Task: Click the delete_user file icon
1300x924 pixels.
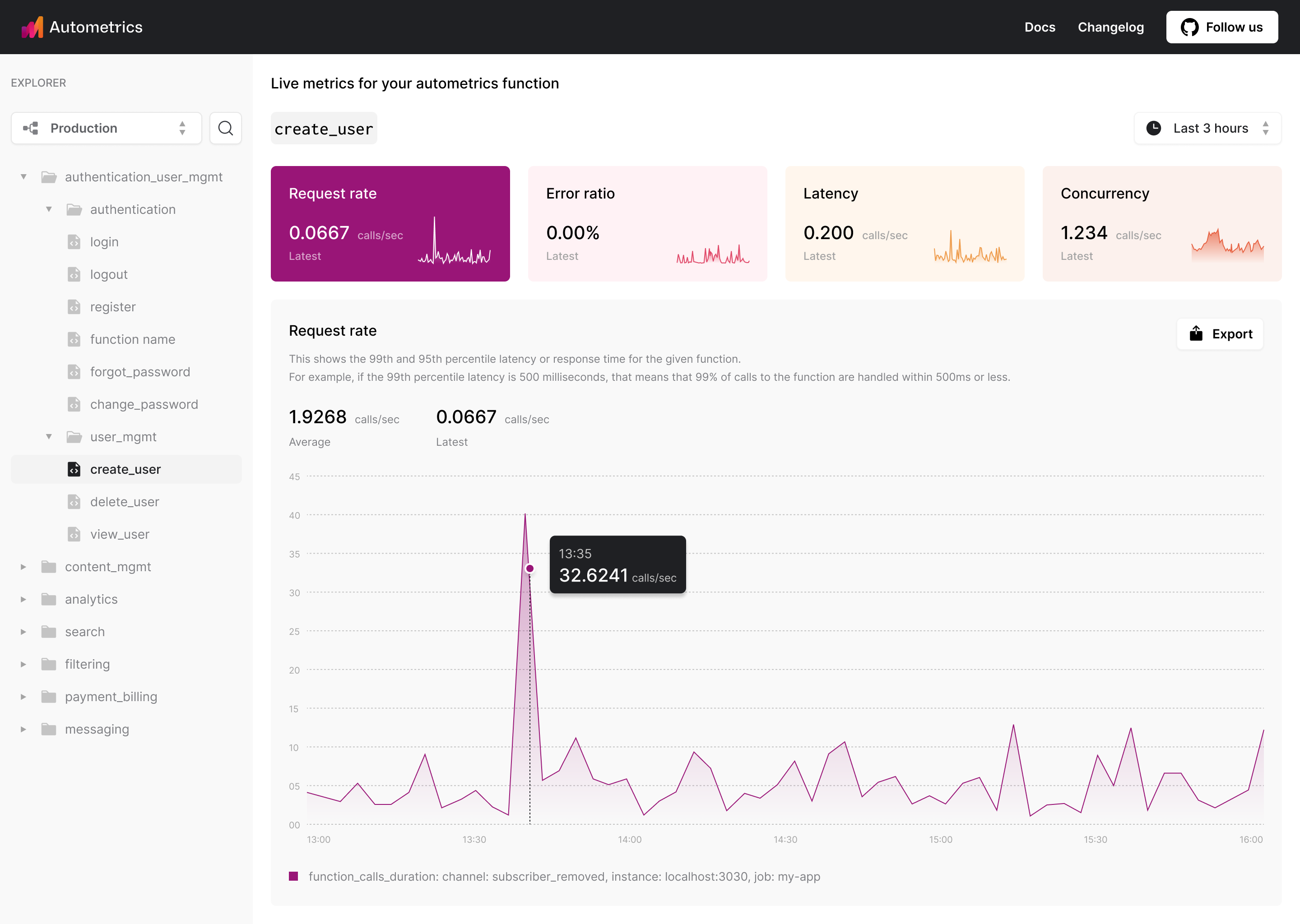Action: click(74, 502)
